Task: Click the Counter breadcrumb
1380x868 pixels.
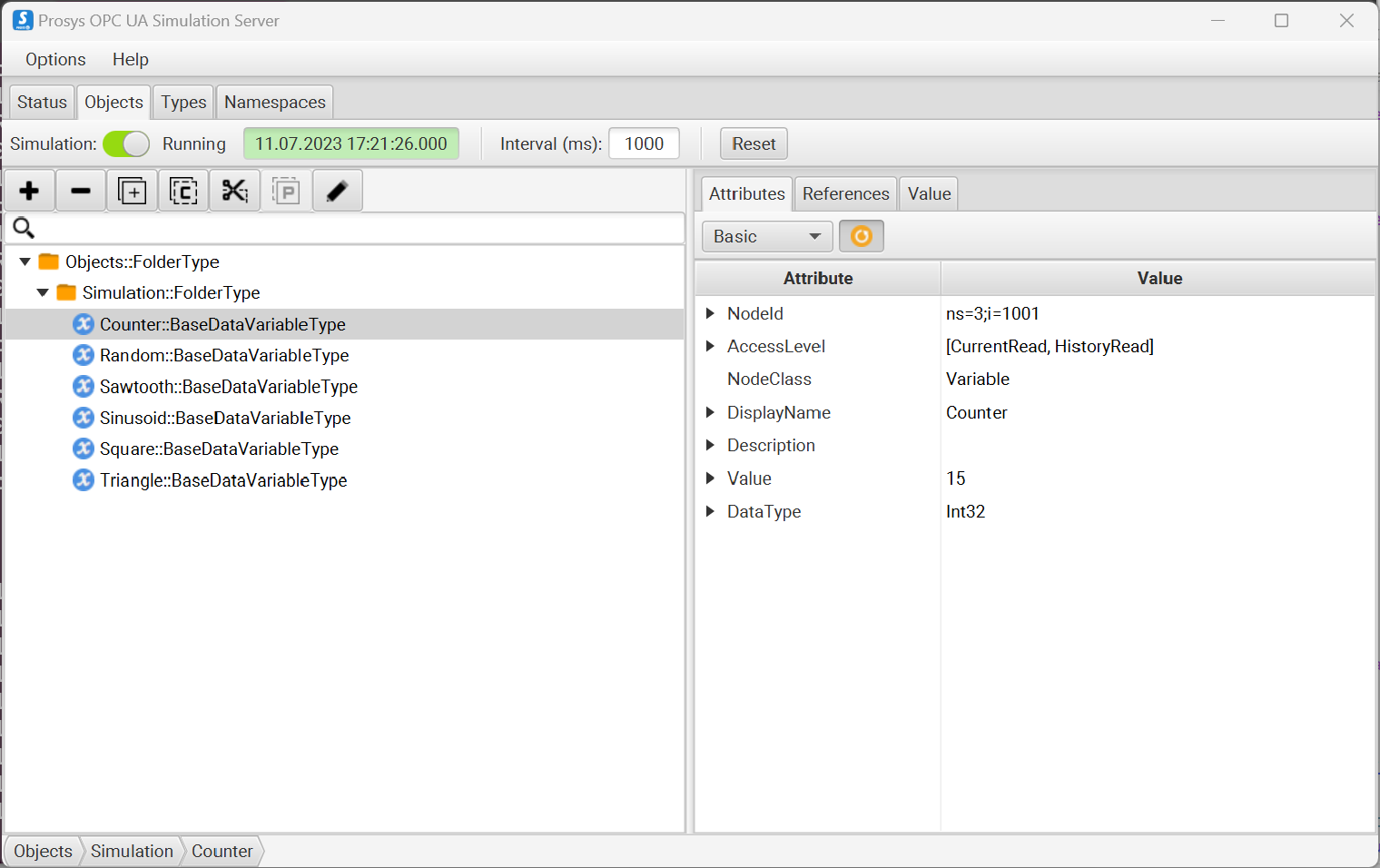Action: (222, 851)
